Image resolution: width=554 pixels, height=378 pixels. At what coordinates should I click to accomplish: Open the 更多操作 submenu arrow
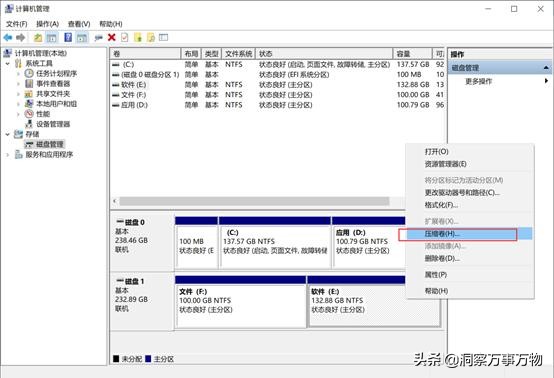coord(546,81)
